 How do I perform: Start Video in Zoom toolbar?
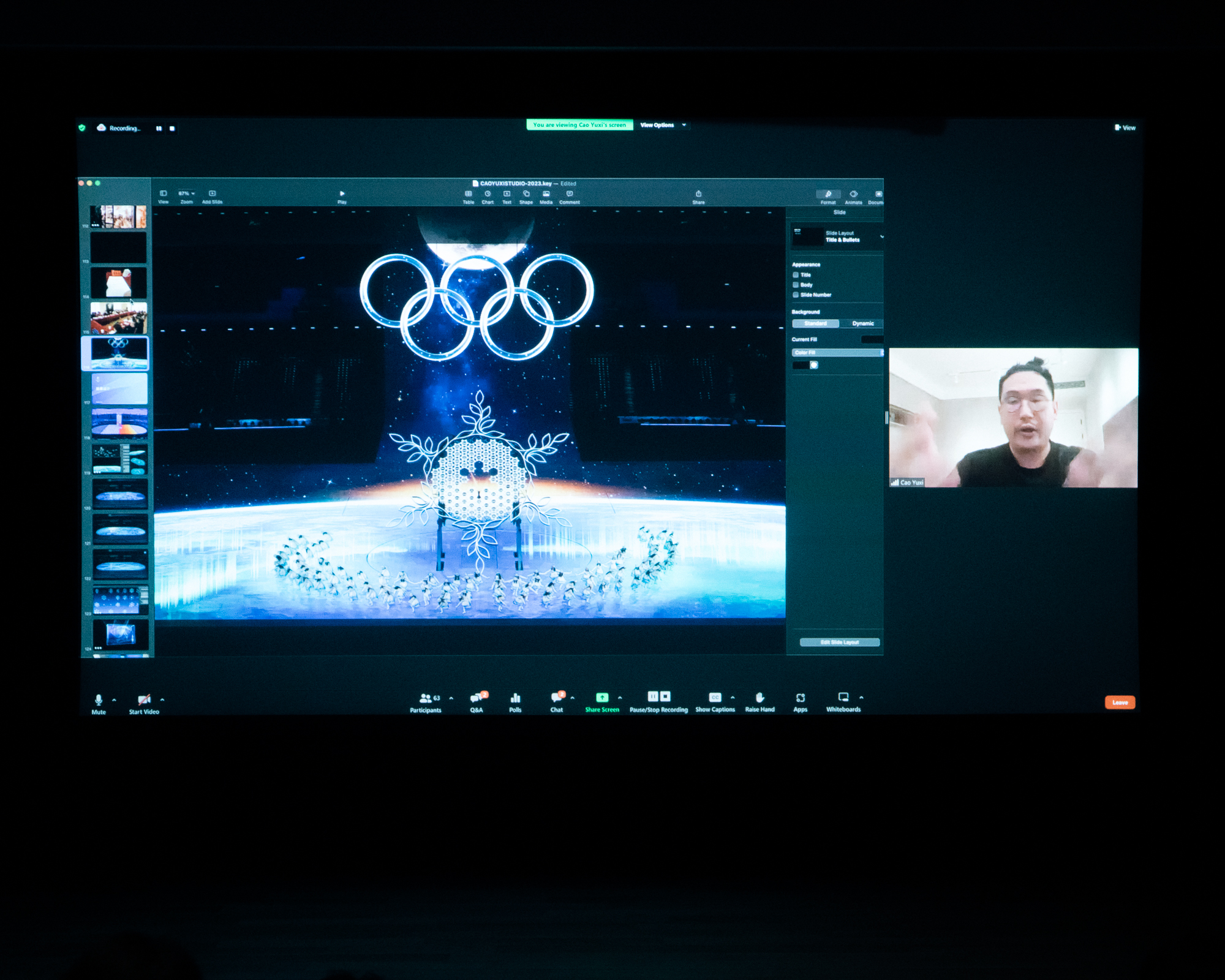(x=144, y=704)
